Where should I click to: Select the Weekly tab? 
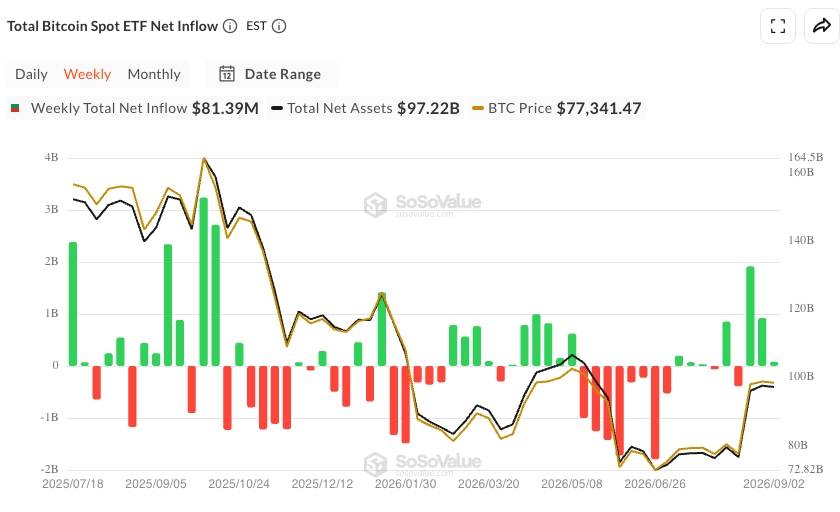click(87, 74)
